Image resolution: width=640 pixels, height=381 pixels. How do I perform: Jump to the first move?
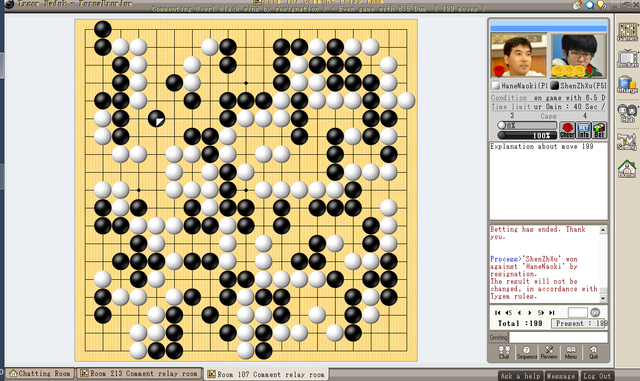498,312
